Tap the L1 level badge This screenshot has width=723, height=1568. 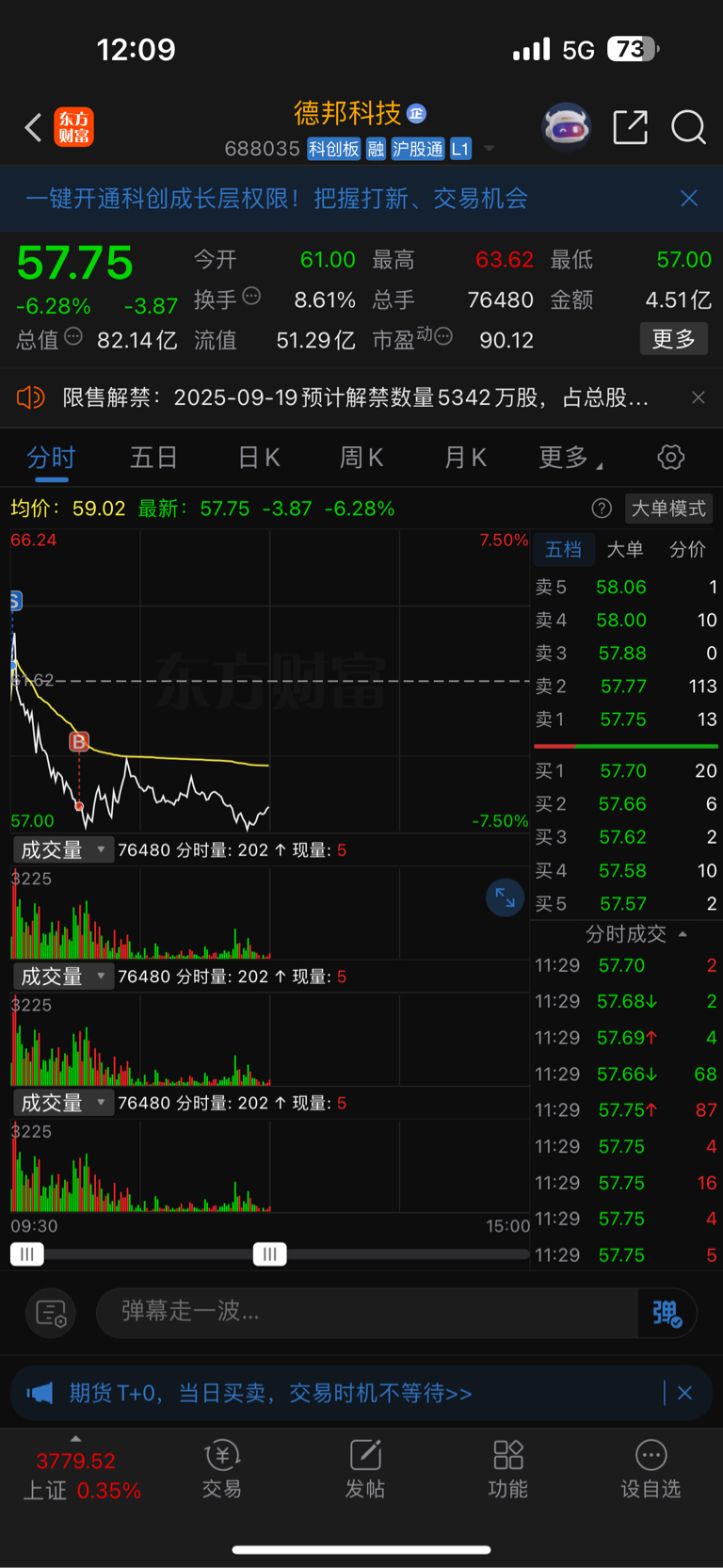(x=459, y=149)
